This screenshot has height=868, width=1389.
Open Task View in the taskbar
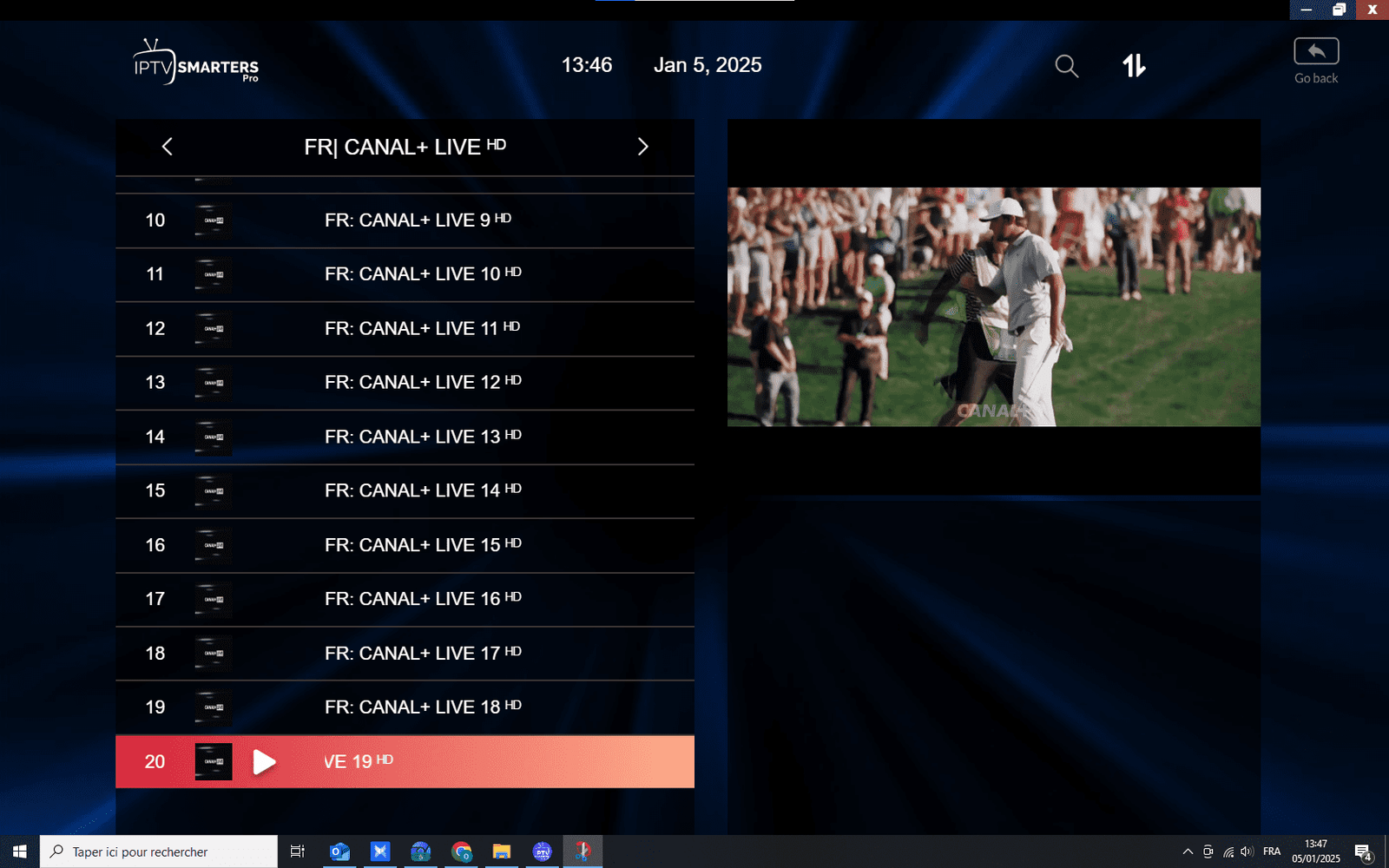click(297, 852)
